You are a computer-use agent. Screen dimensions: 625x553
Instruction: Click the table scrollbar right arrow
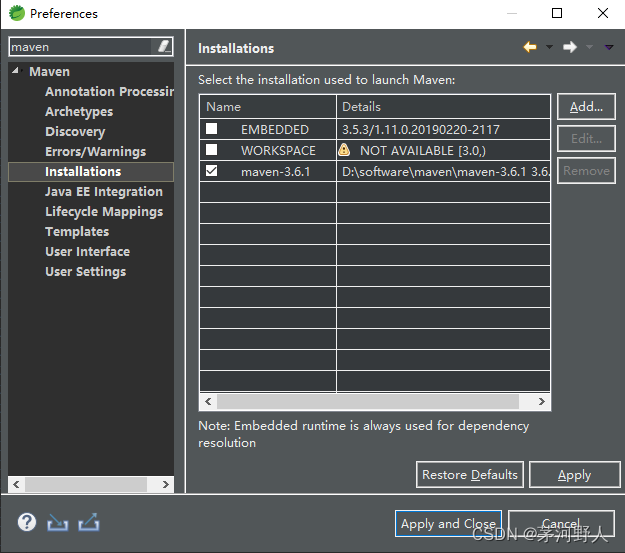541,401
